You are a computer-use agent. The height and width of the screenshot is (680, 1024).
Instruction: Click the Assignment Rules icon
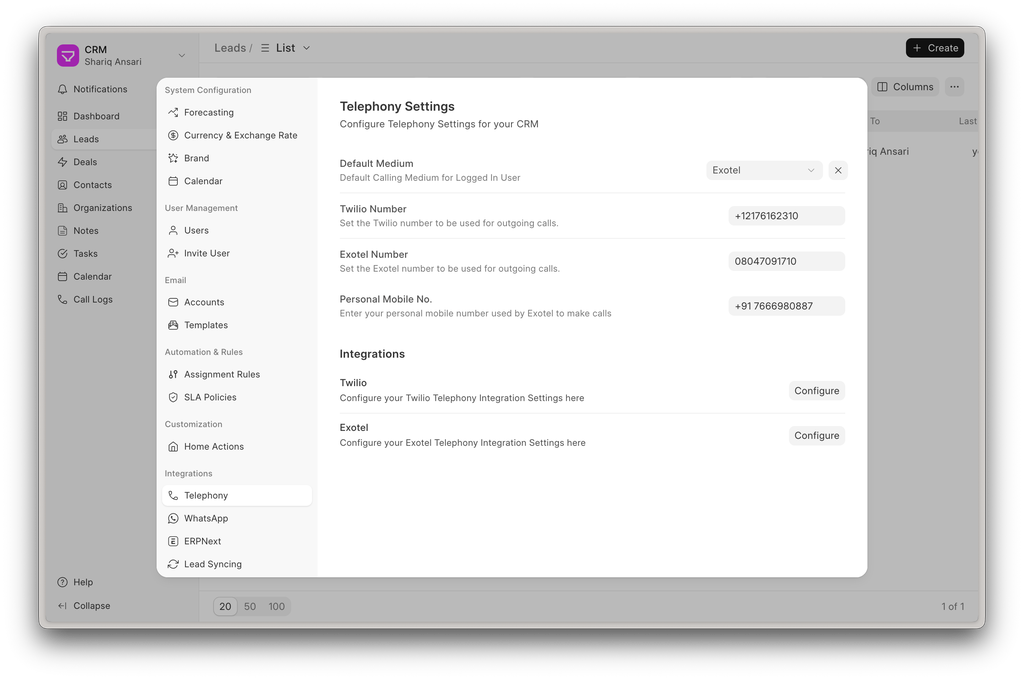[x=173, y=375]
